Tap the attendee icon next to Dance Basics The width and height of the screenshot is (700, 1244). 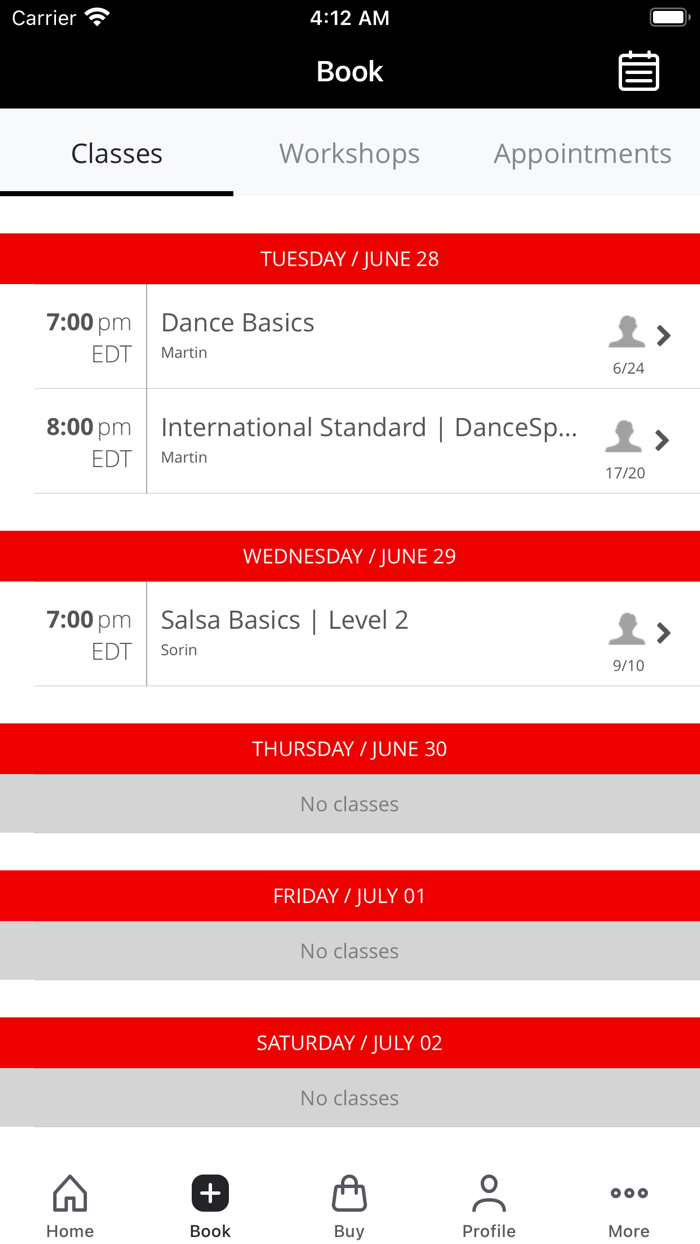click(626, 330)
